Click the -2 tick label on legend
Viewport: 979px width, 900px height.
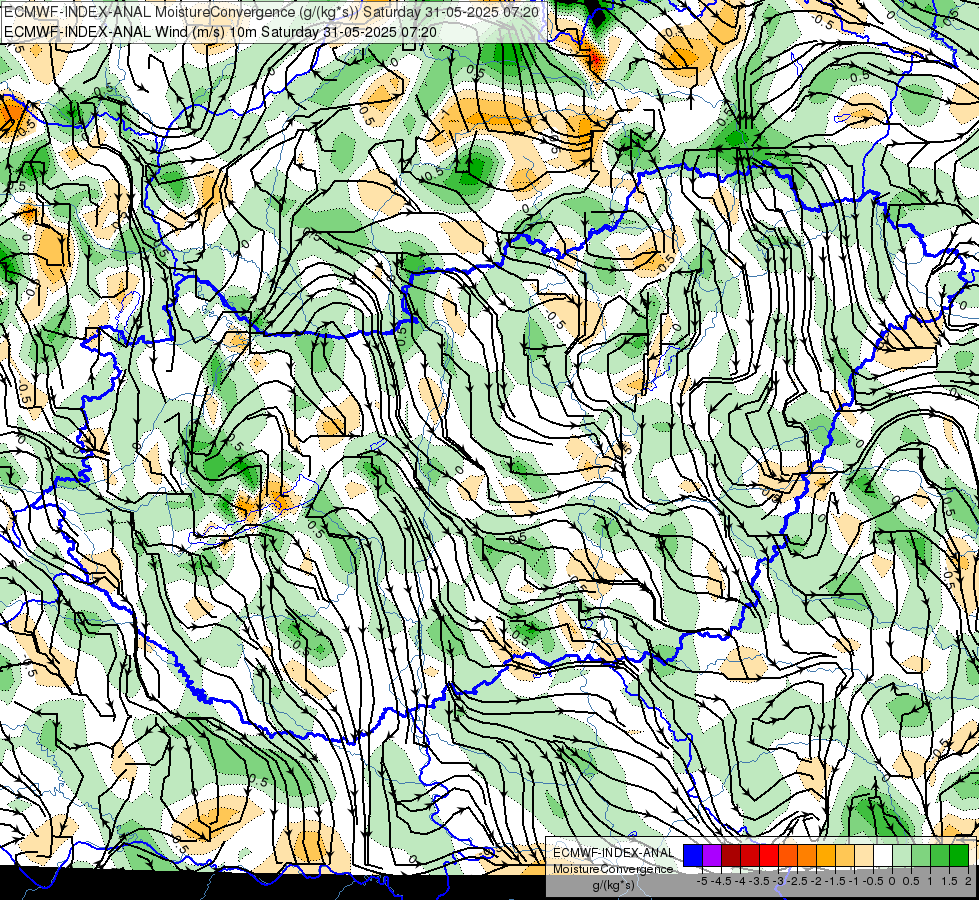click(x=816, y=881)
